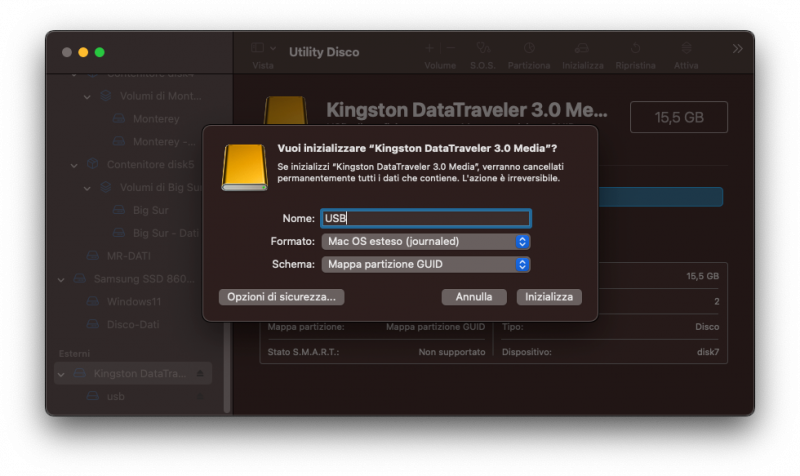This screenshot has height=476, width=800.
Task: Focus the Nome text field
Action: click(426, 218)
